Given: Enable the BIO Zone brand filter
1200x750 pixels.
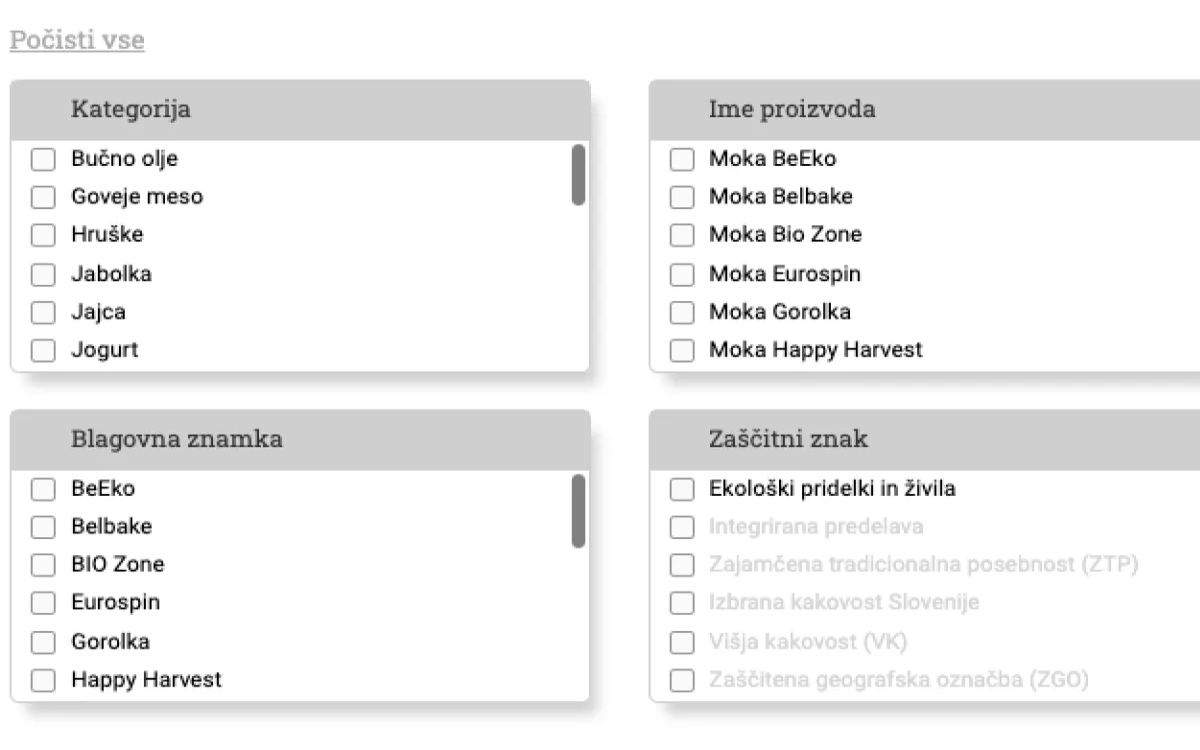Looking at the screenshot, I should pos(43,565).
